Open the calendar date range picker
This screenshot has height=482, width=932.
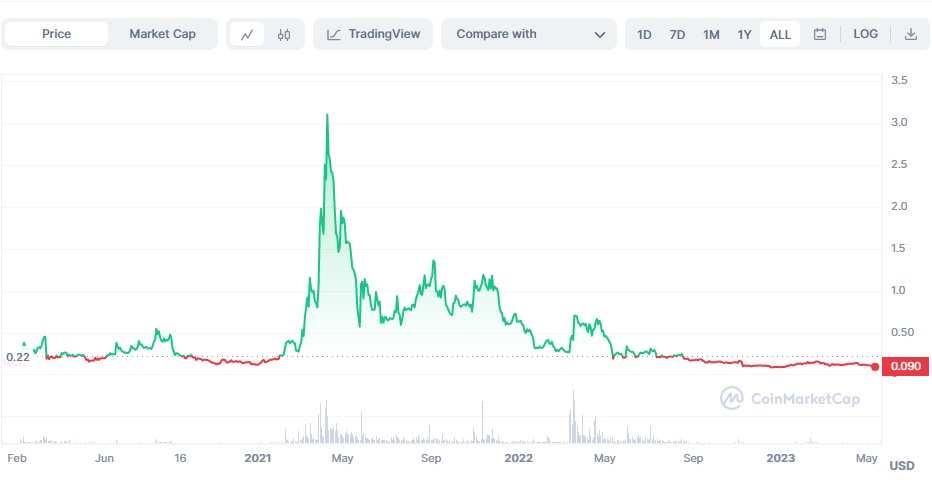tap(820, 34)
